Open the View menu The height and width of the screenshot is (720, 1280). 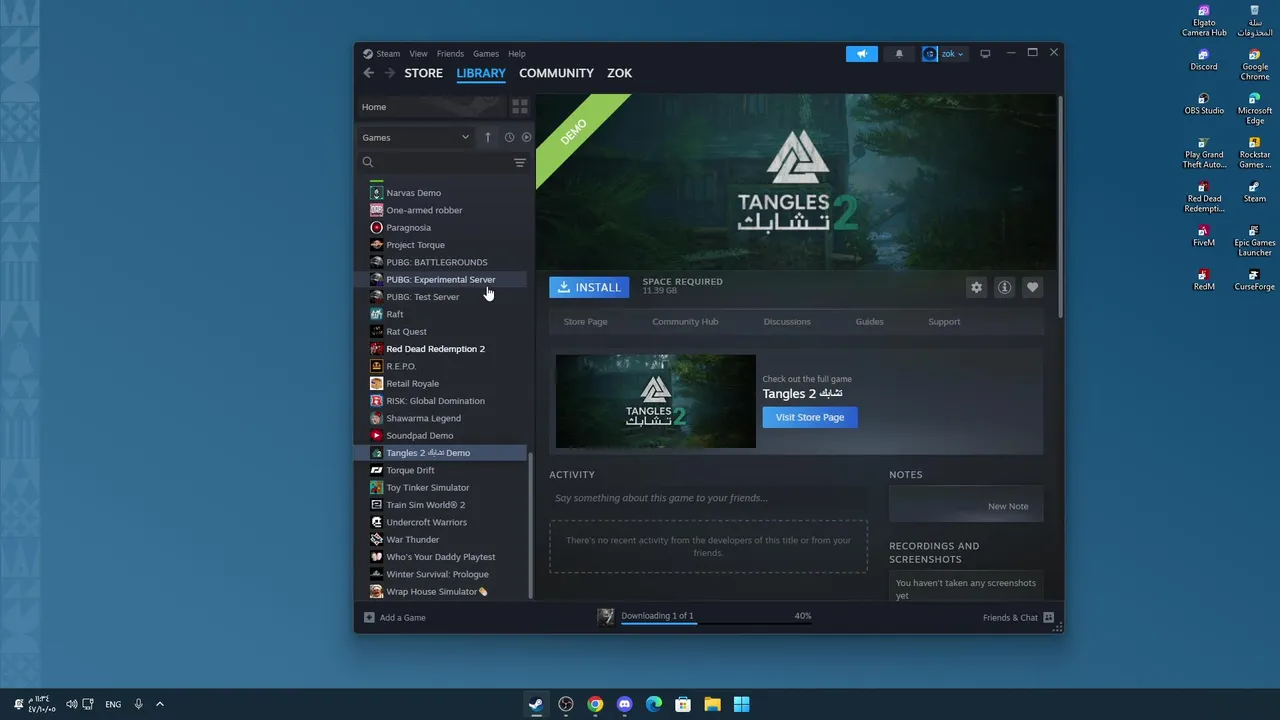(418, 54)
